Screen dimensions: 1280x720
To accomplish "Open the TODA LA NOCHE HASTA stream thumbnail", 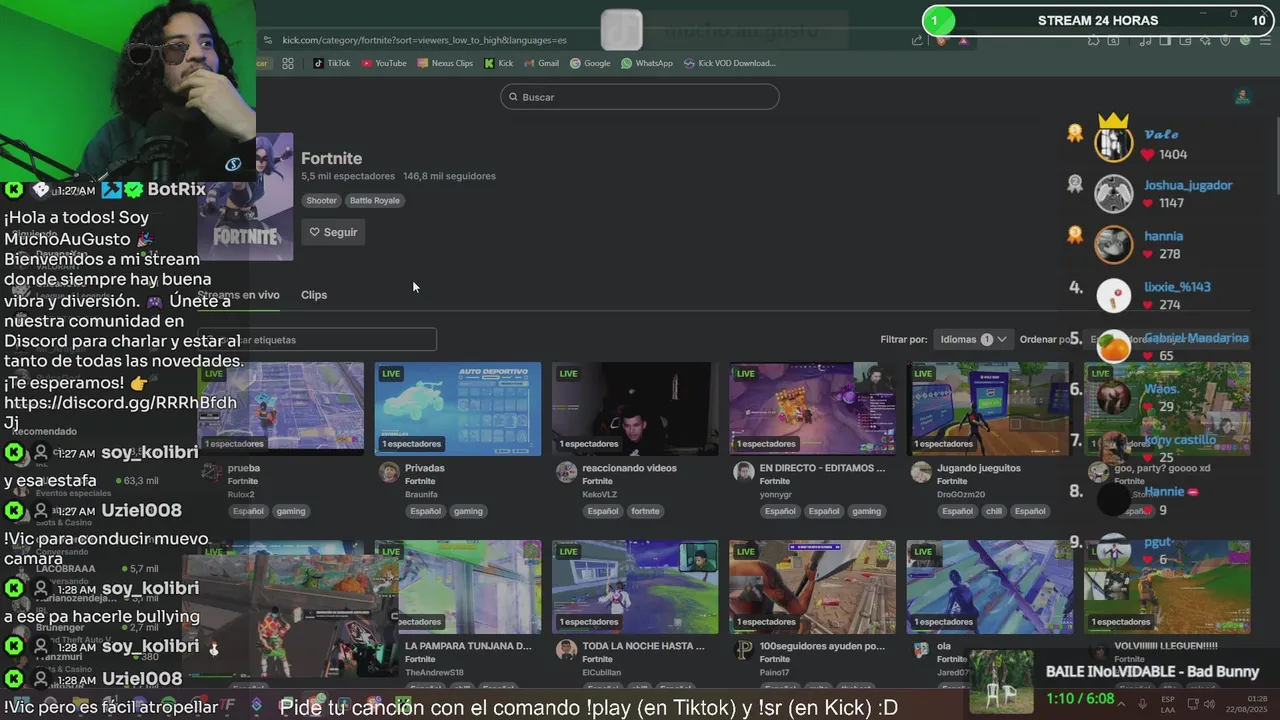I will click(x=635, y=587).
